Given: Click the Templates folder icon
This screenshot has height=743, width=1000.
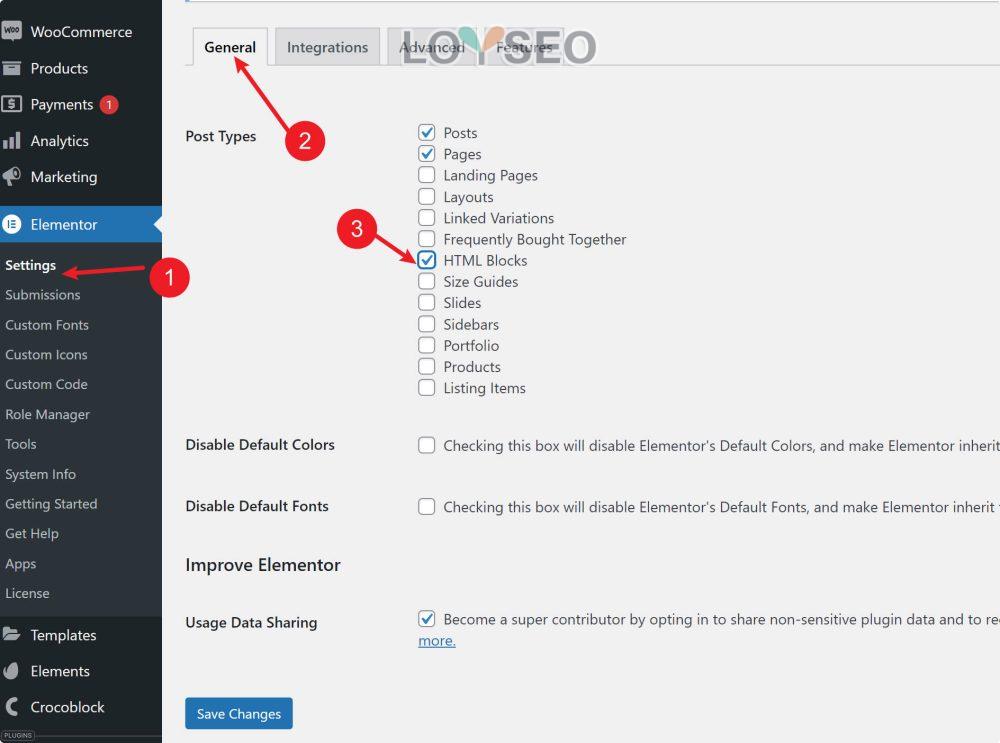Looking at the screenshot, I should tap(11, 635).
